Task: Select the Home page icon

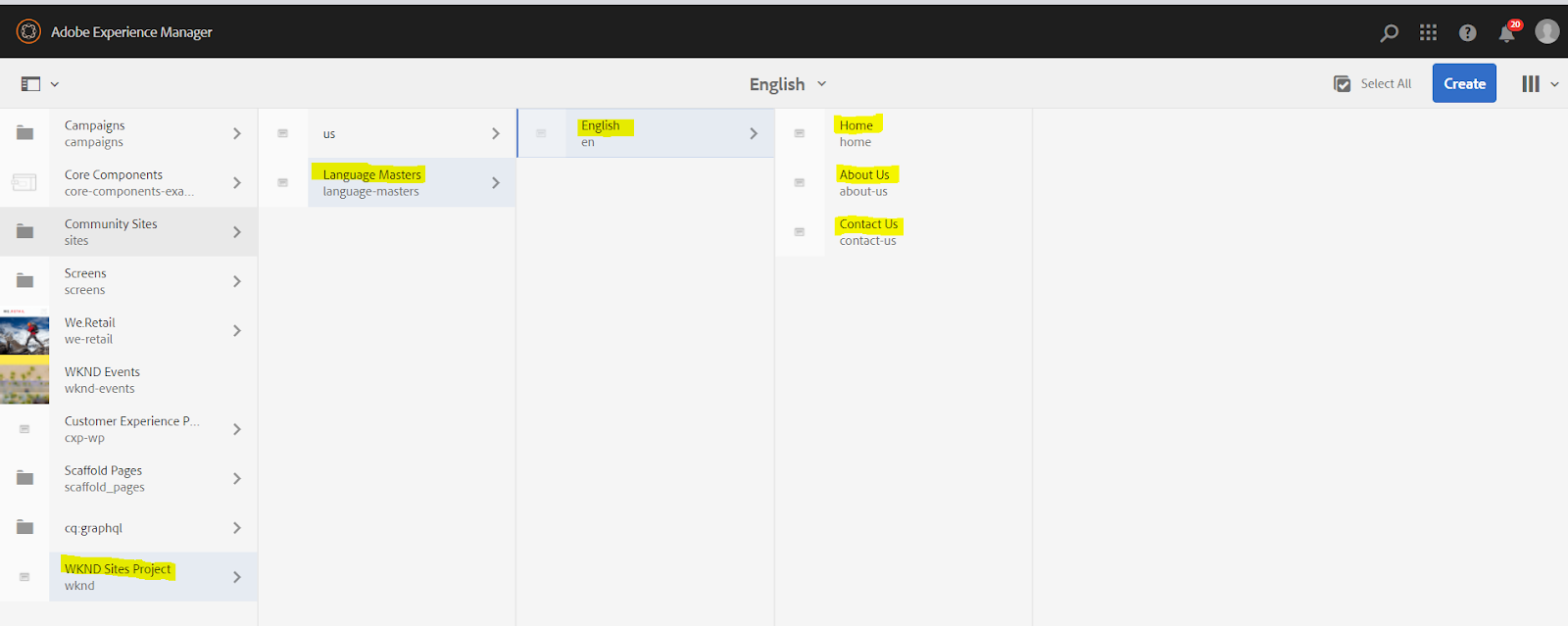Action: (800, 133)
